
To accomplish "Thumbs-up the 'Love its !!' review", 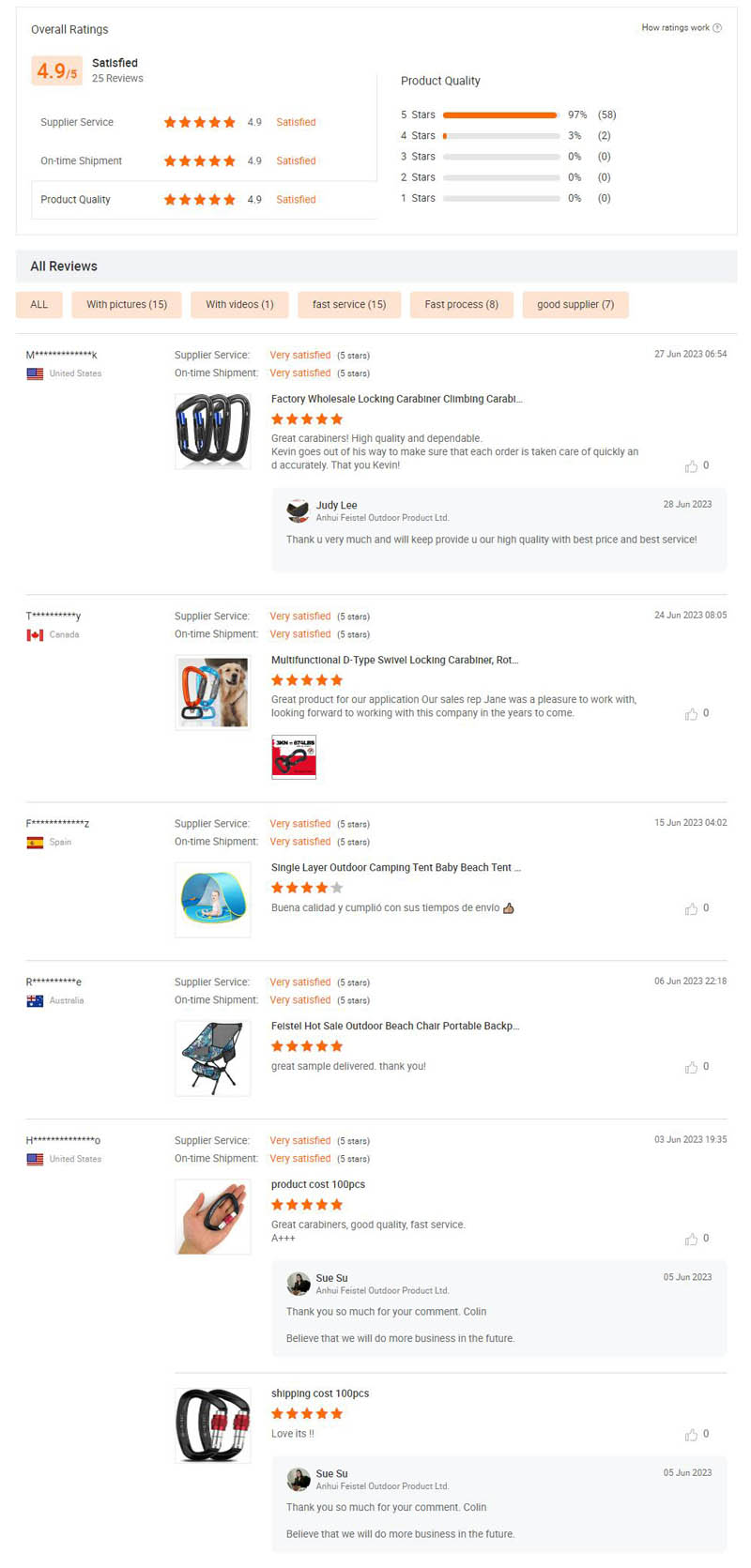I will coord(691,1435).
